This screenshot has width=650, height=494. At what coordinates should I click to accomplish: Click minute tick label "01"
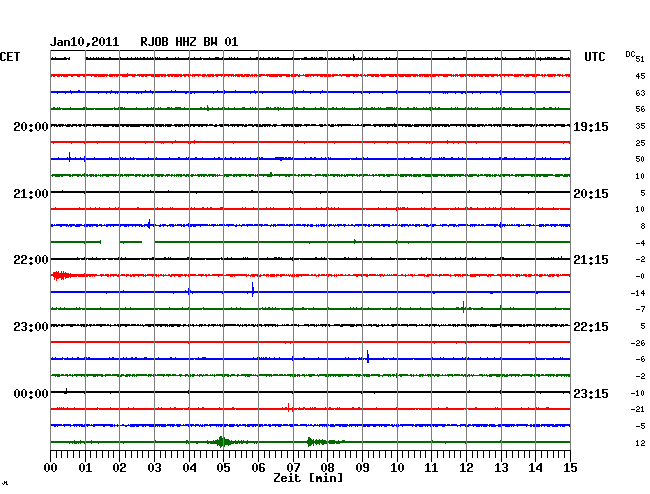click(x=85, y=468)
